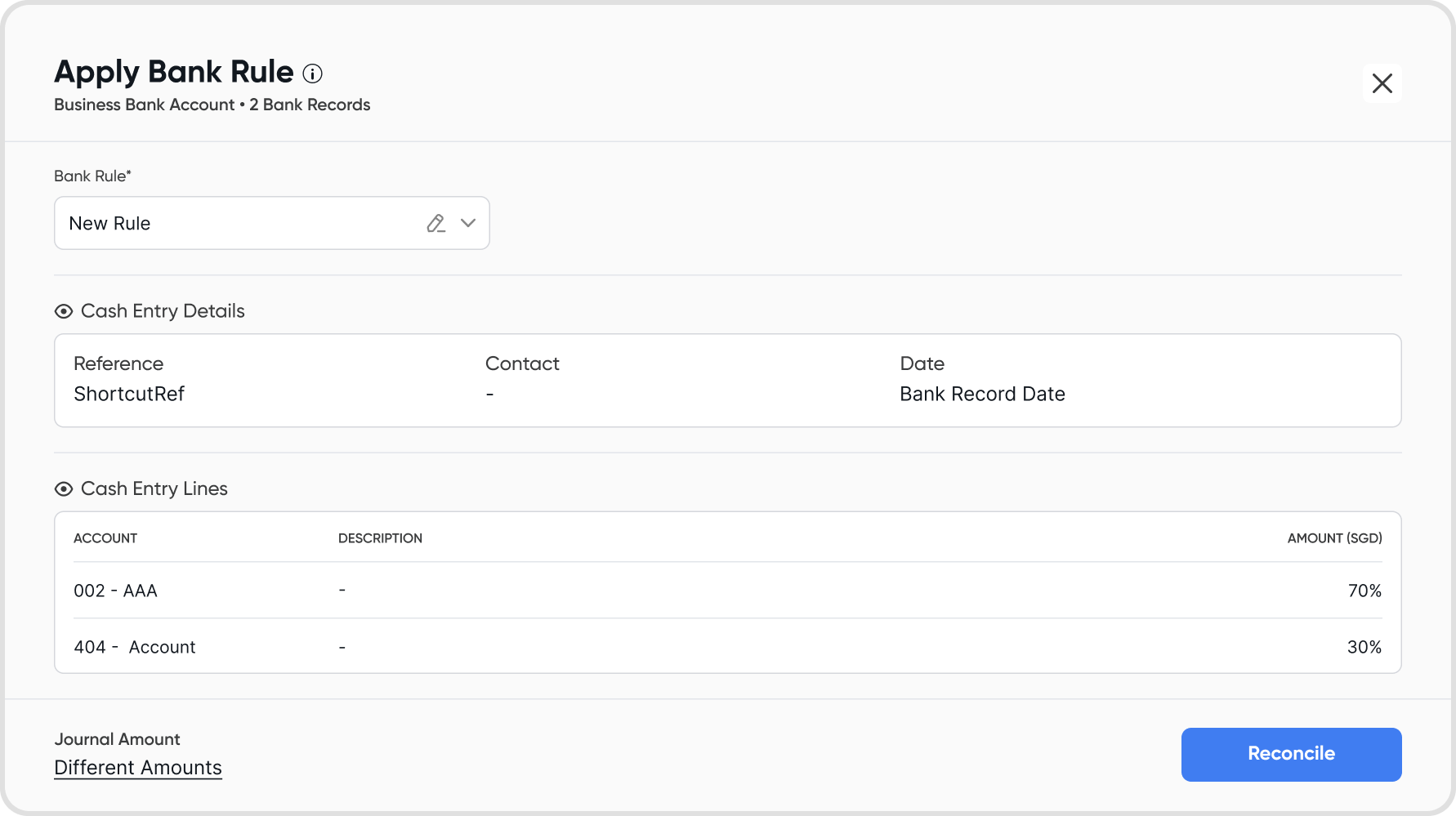Select the Bank Record Date value
The height and width of the screenshot is (816, 1456).
982,394
